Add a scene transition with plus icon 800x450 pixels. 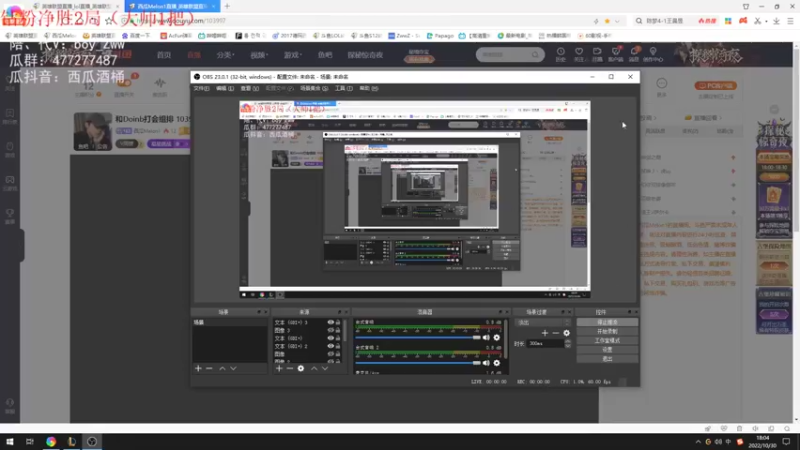(545, 333)
